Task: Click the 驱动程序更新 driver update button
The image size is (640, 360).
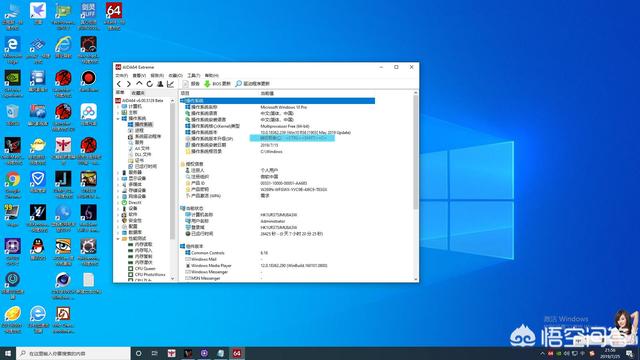Action: (253, 84)
